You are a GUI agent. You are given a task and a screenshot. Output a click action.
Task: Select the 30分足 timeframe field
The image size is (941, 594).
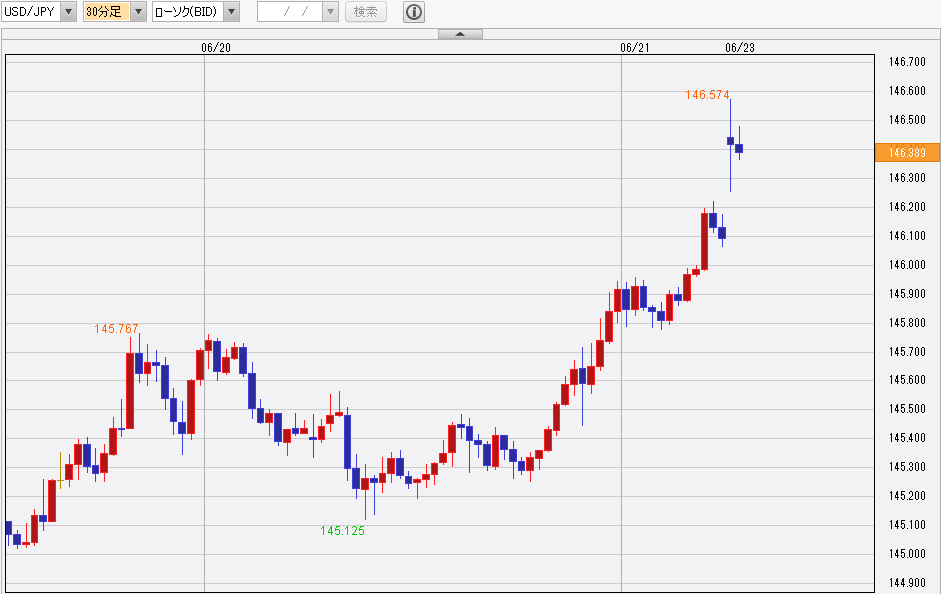107,11
